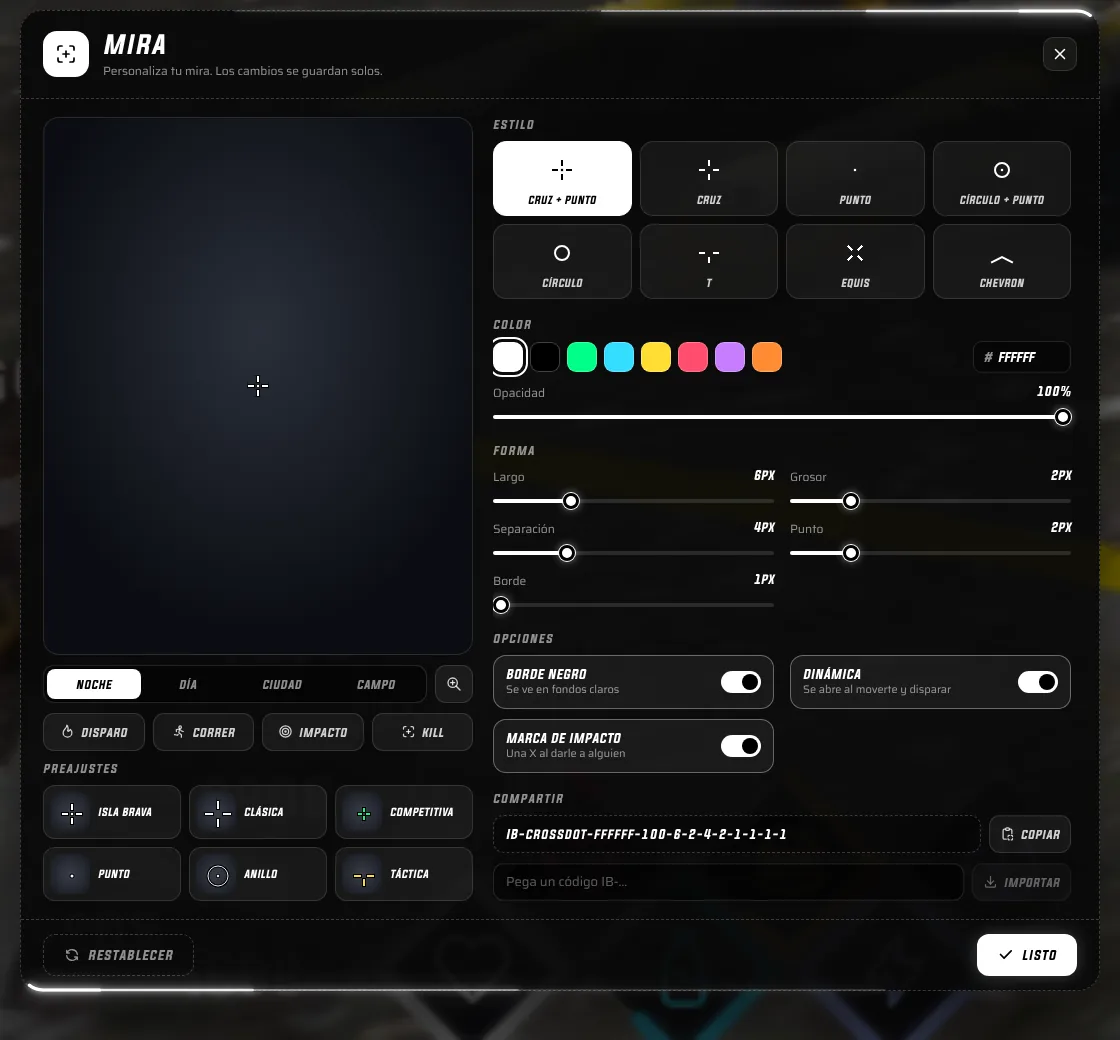This screenshot has width=1120, height=1040.
Task: Pick the green color swatch
Action: (x=581, y=357)
